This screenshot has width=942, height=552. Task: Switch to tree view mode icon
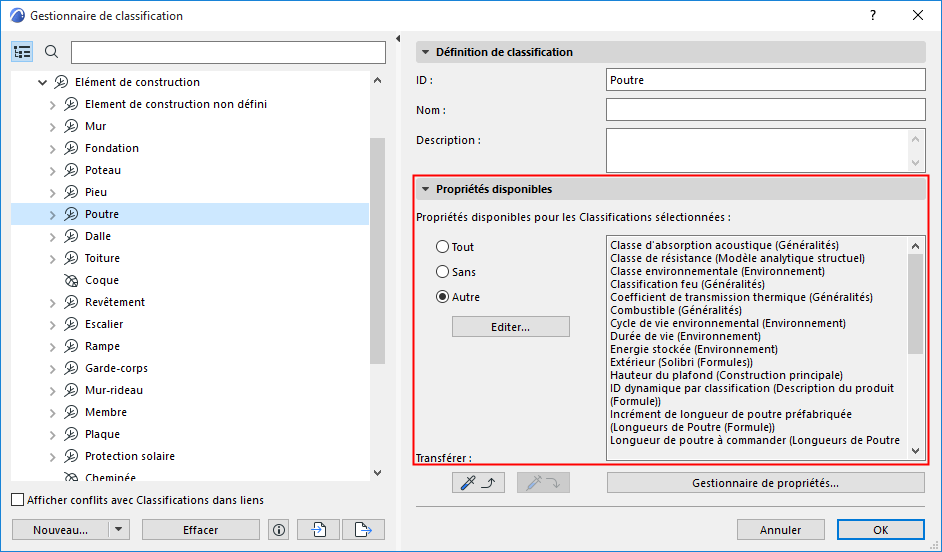coord(22,52)
